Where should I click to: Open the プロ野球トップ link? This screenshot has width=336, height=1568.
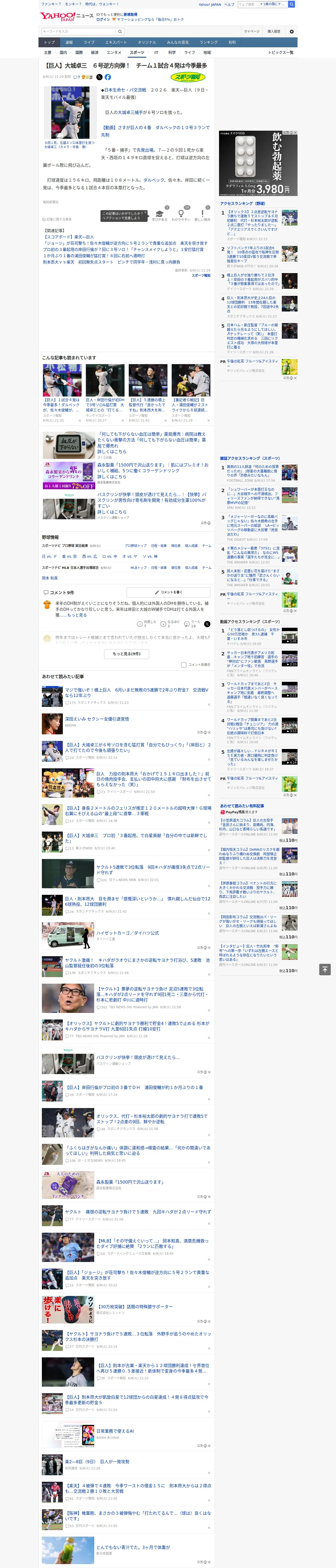point(135,545)
